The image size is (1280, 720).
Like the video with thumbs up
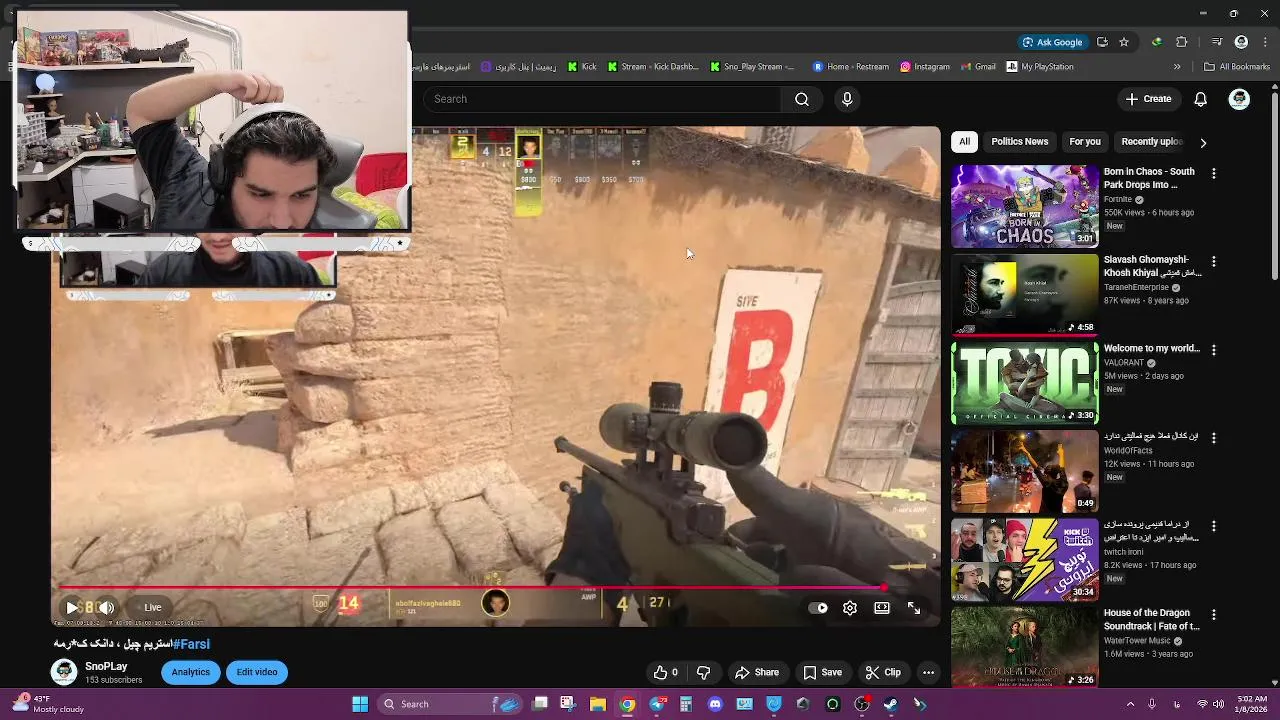pyautogui.click(x=666, y=673)
